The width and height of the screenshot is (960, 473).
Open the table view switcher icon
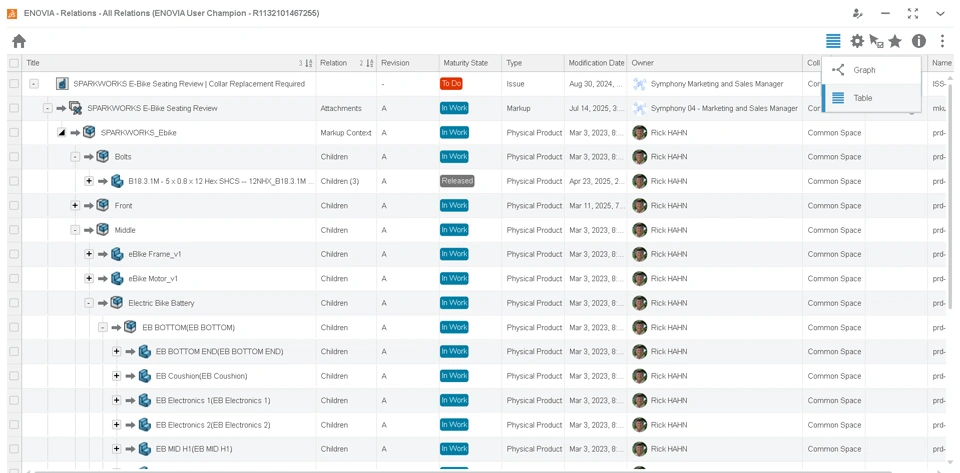[x=833, y=41]
